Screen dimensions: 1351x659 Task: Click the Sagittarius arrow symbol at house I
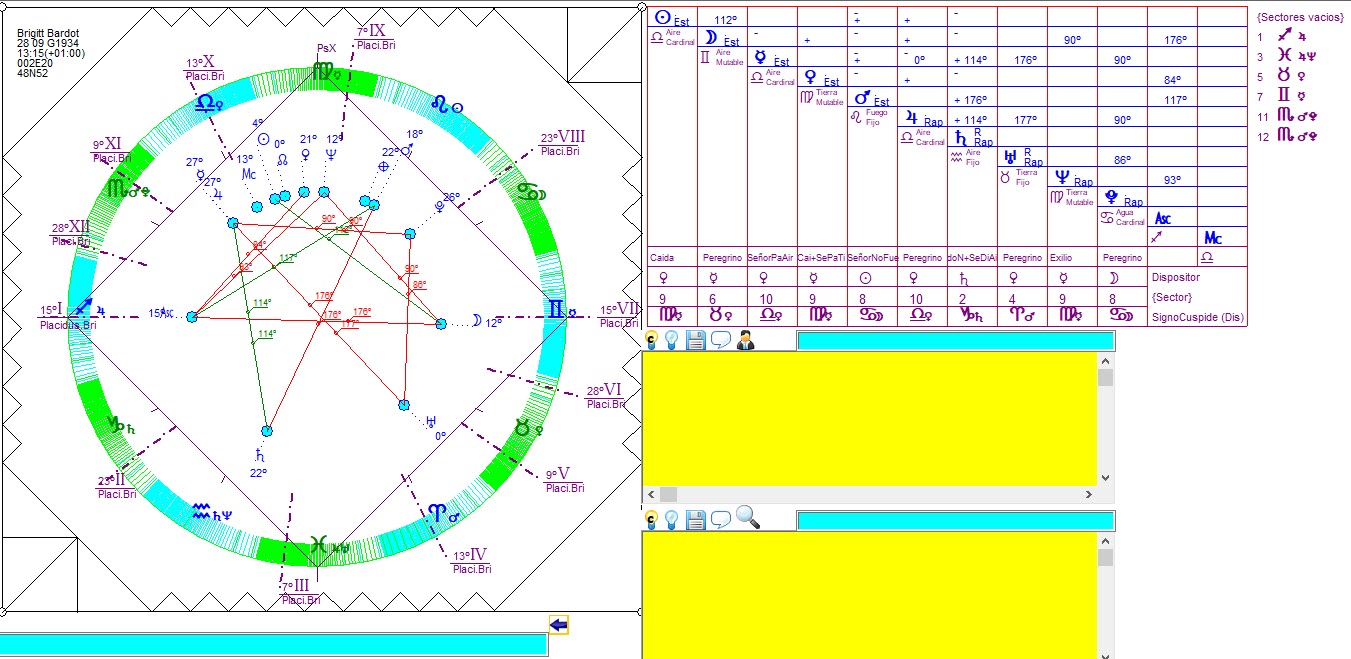[x=84, y=308]
